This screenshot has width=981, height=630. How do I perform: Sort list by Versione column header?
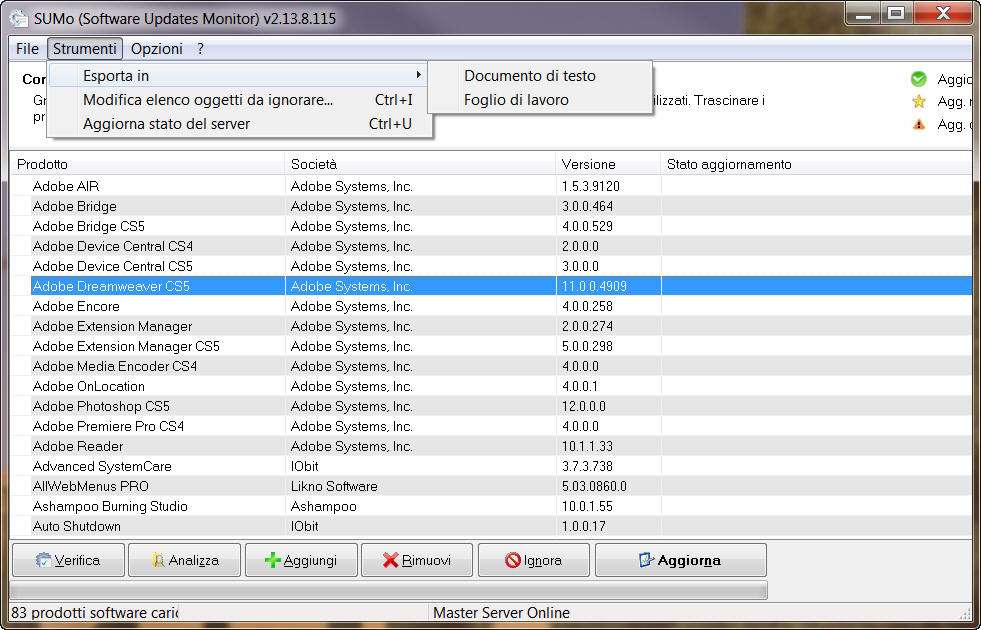[588, 164]
